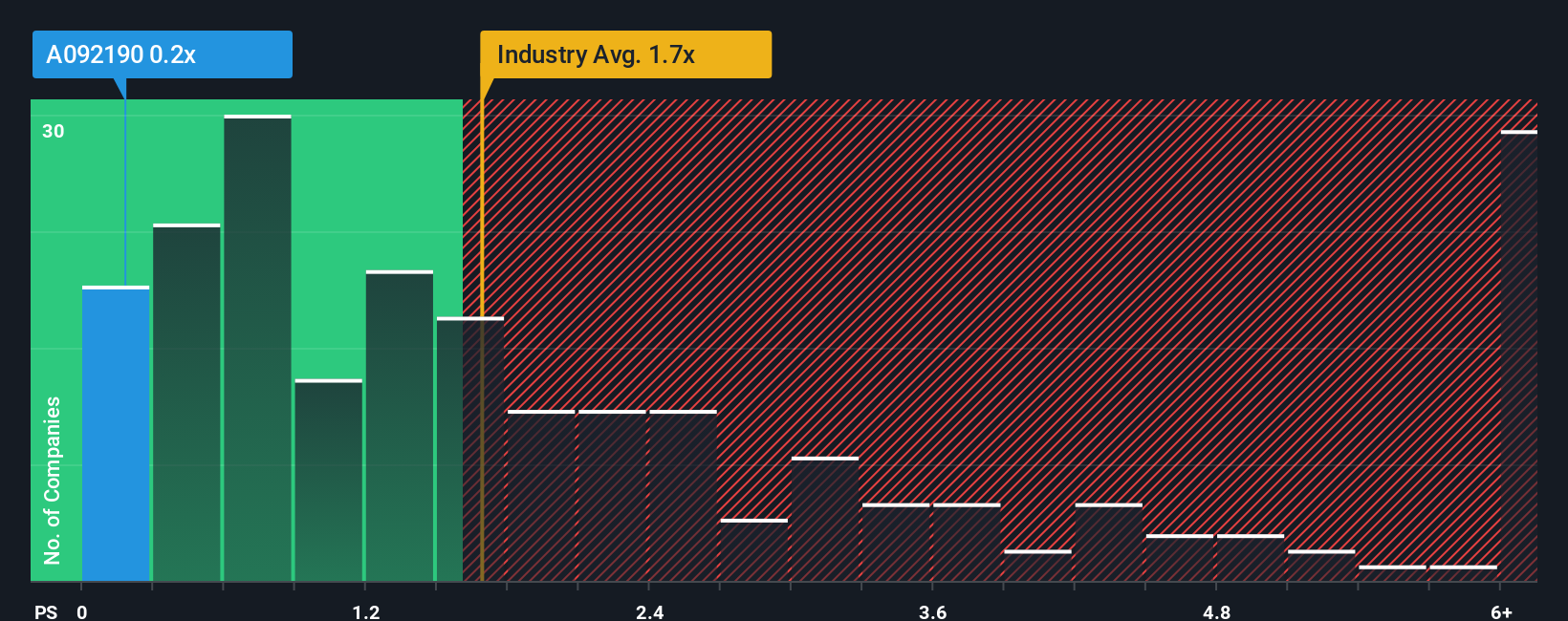Click the '1.2' x-axis tick label
Viewport: 1568px width, 621px height.
(x=366, y=611)
